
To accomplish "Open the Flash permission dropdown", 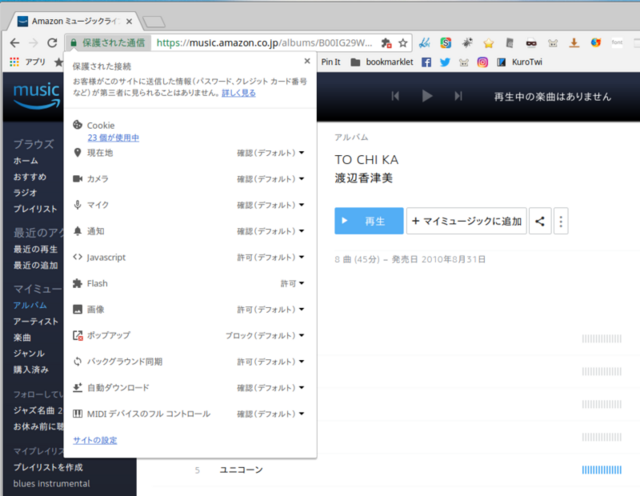I will click(292, 284).
